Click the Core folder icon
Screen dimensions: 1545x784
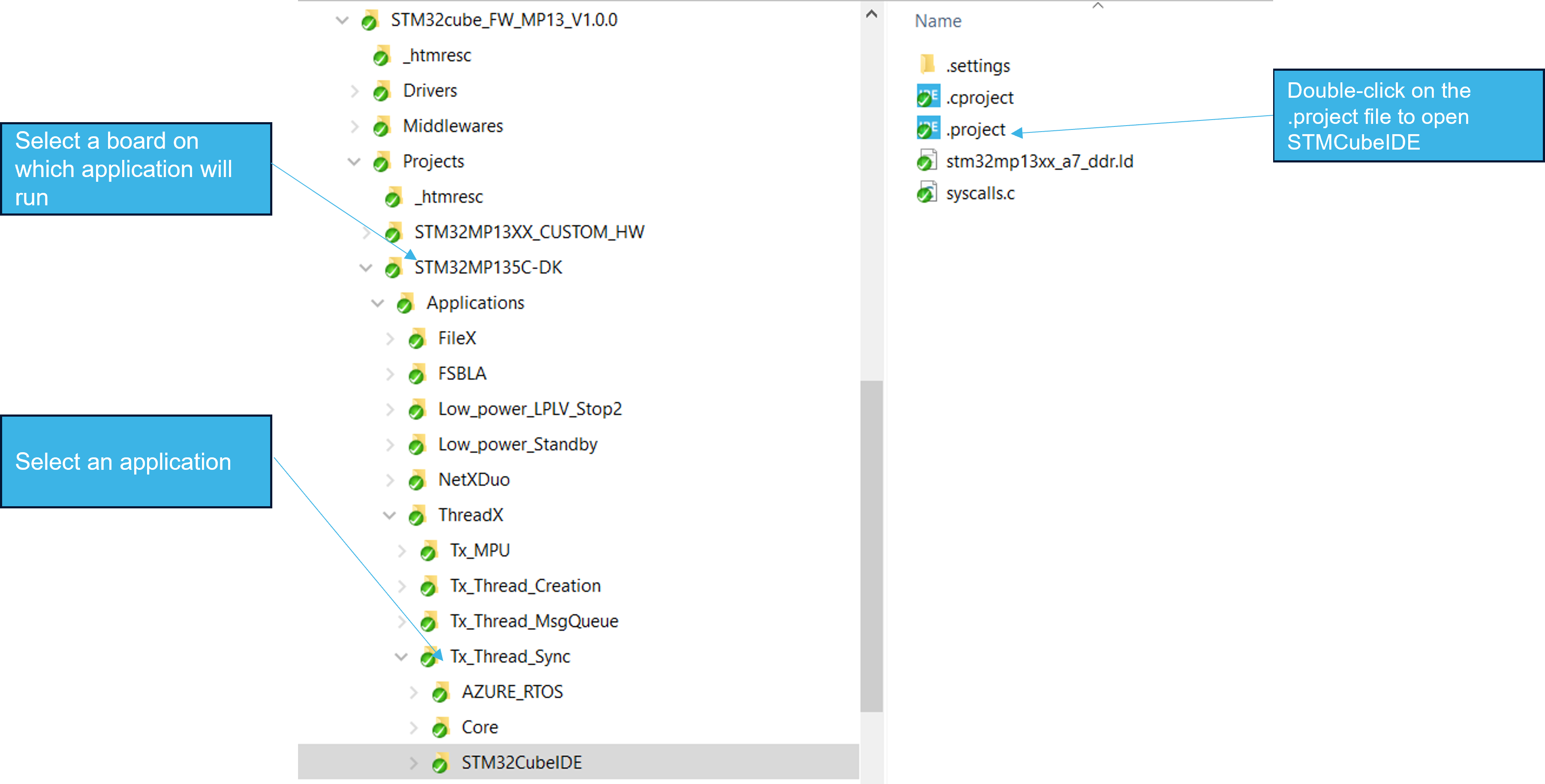click(441, 728)
